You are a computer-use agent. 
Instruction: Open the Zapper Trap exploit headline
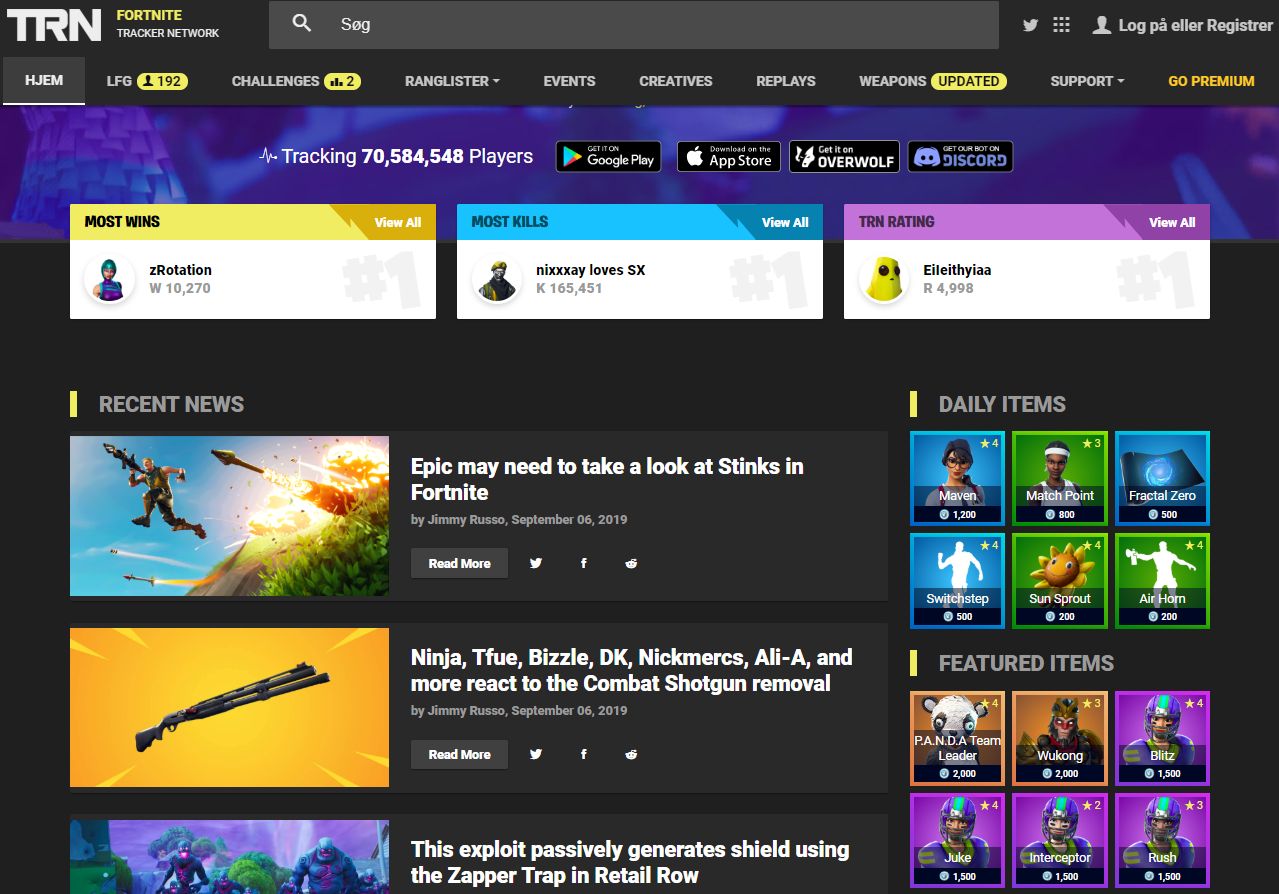(630, 862)
